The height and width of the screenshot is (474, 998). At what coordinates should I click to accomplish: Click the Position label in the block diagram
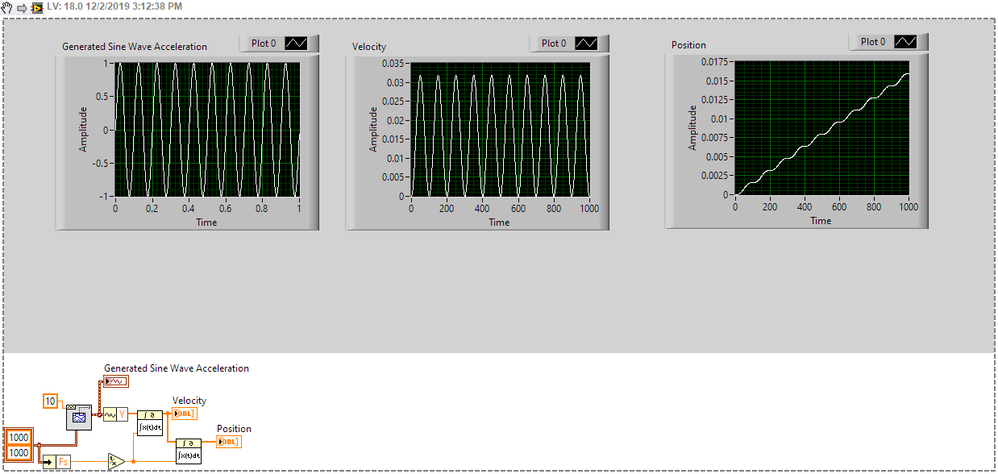point(234,428)
